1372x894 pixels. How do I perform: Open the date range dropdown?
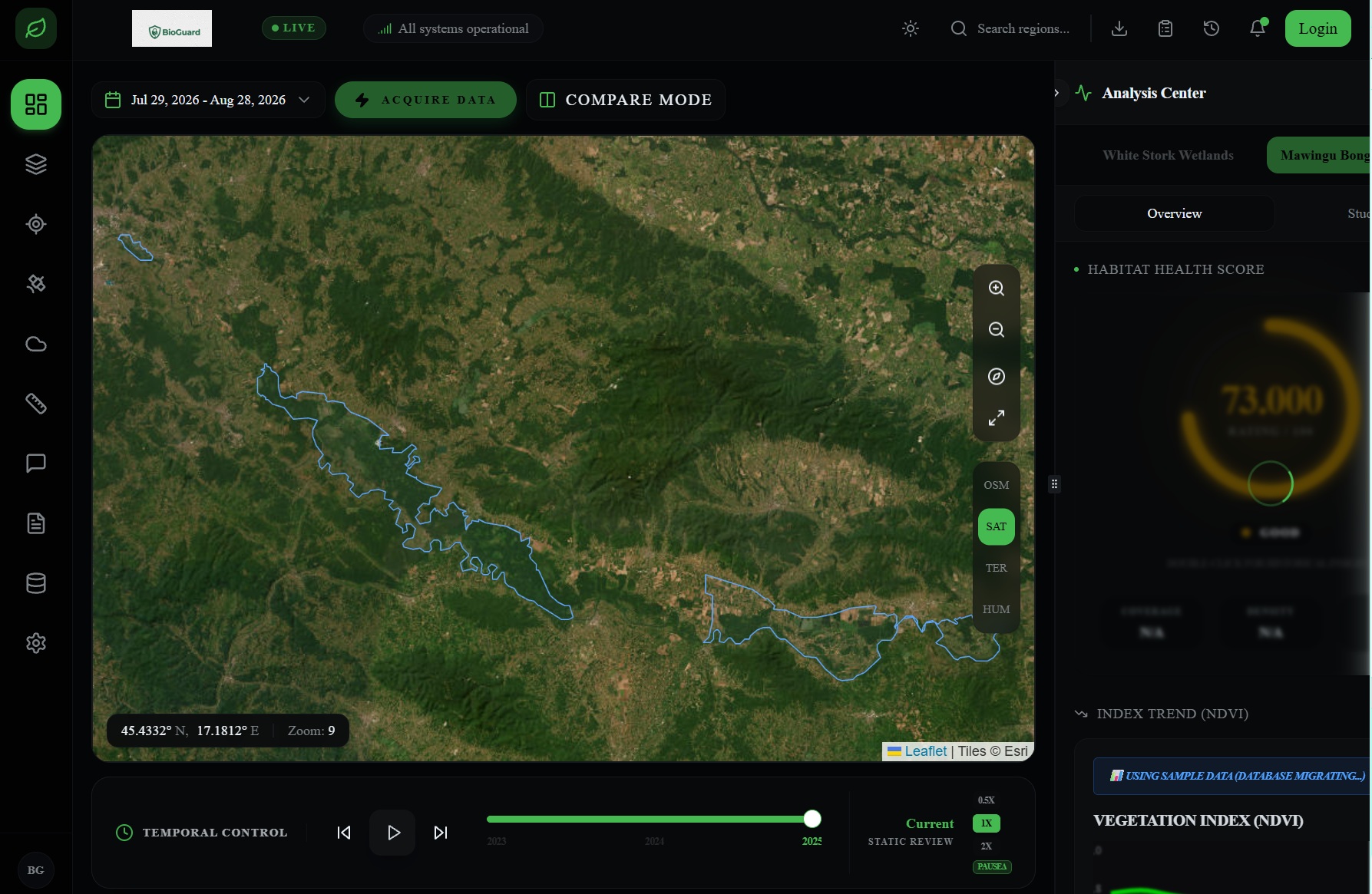(x=208, y=100)
